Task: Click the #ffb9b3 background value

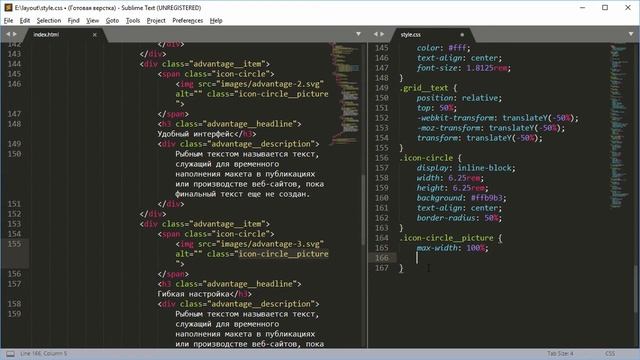Action: tap(487, 198)
